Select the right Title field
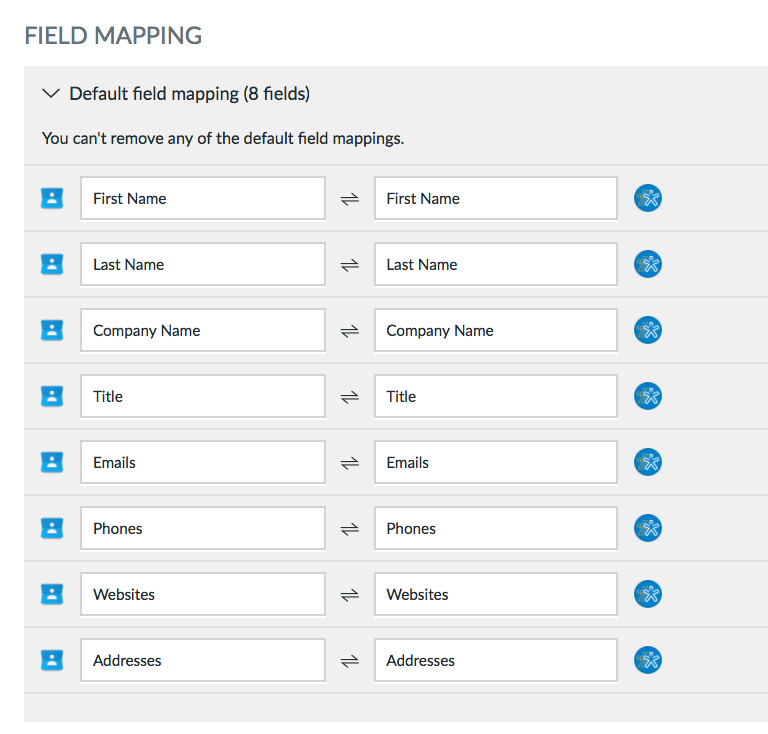 point(496,396)
